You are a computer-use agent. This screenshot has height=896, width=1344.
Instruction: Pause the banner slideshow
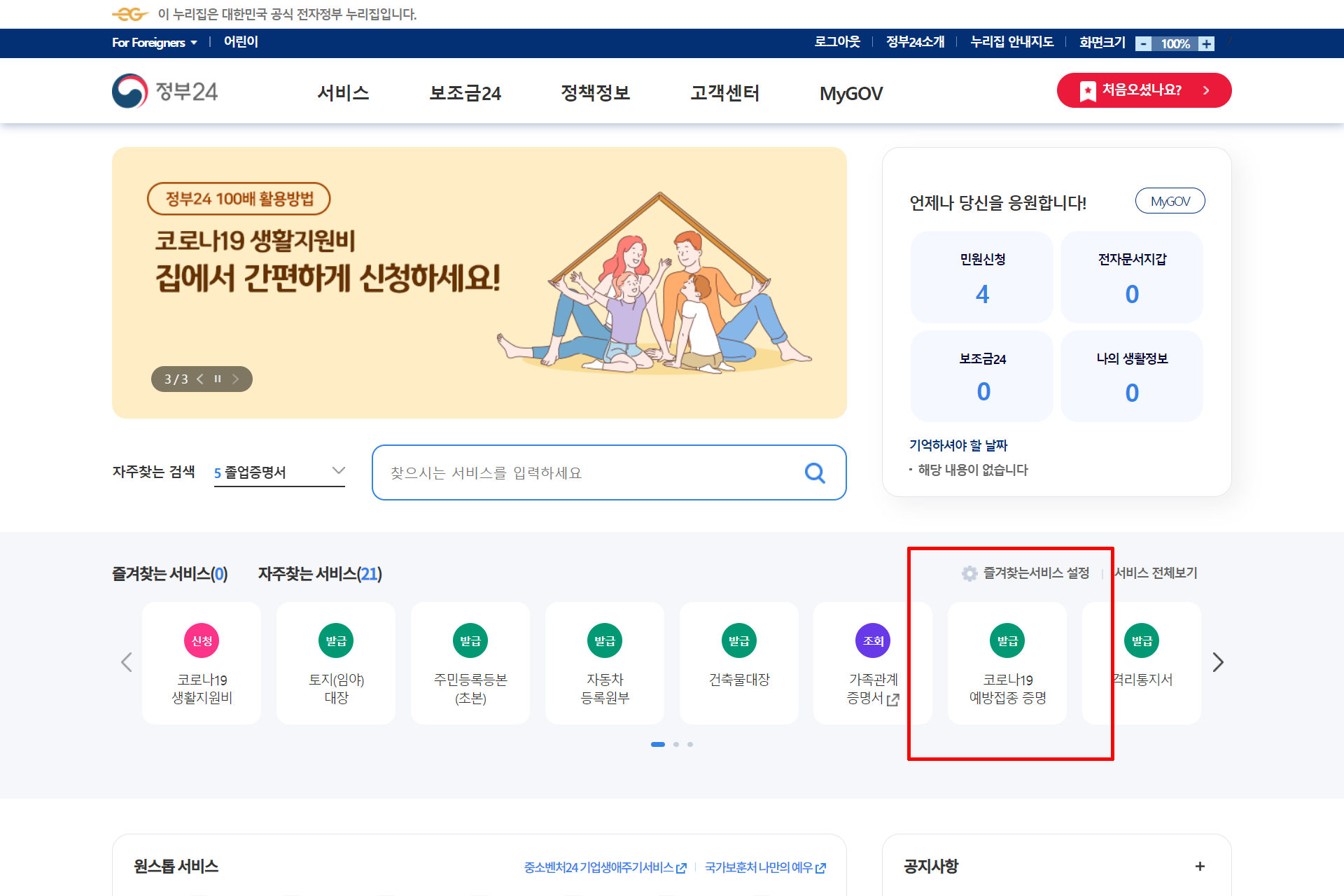(218, 379)
